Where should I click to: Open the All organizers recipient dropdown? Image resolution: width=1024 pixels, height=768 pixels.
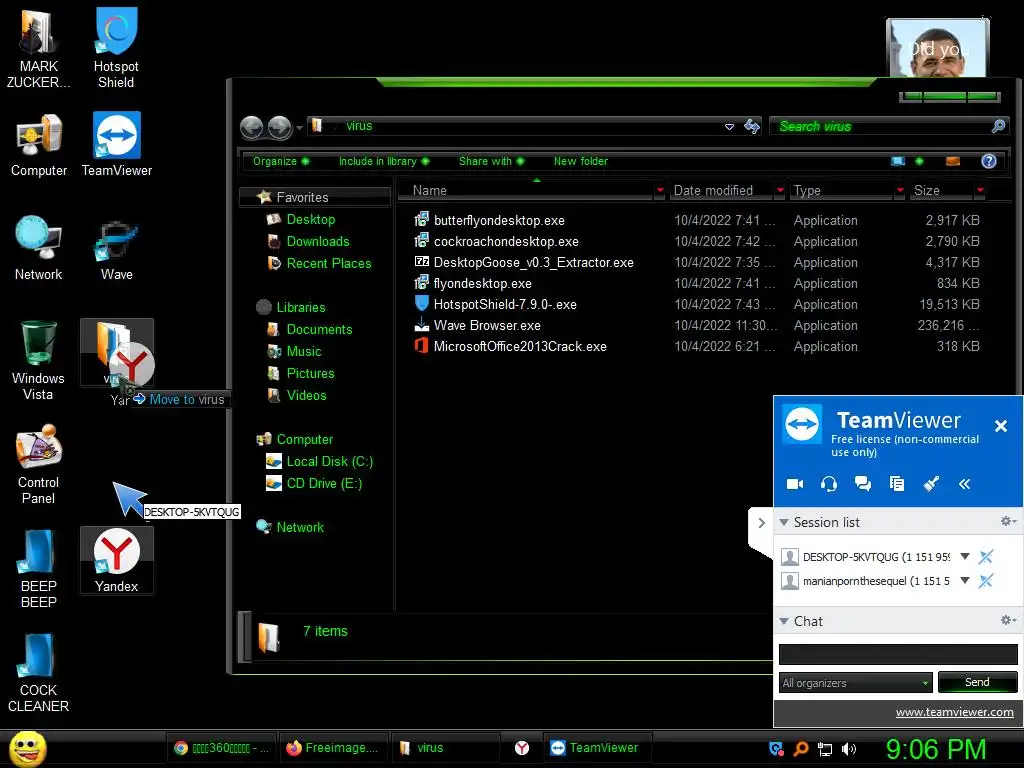point(856,682)
